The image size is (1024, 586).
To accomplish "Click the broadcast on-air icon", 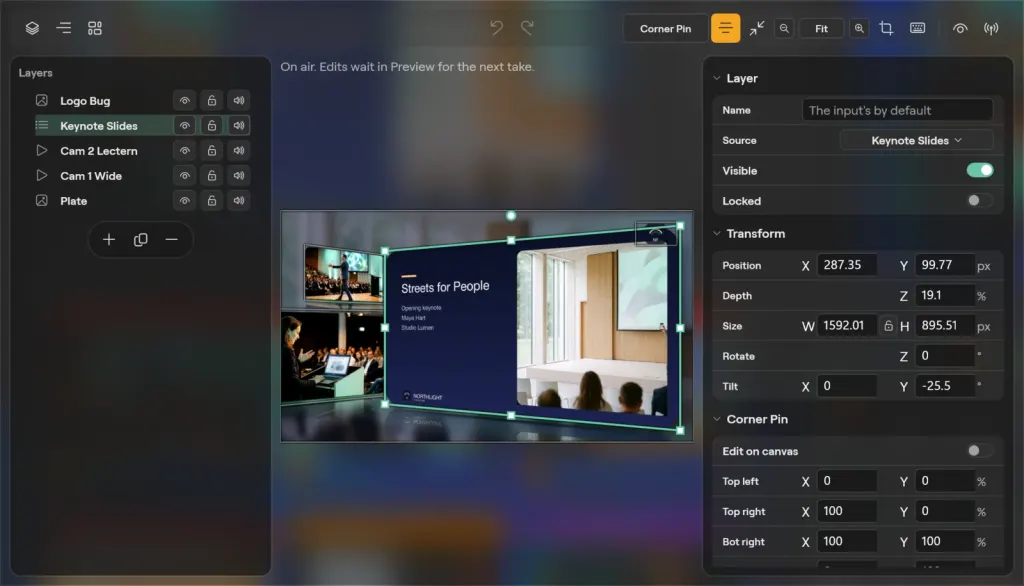I will pyautogui.click(x=991, y=28).
